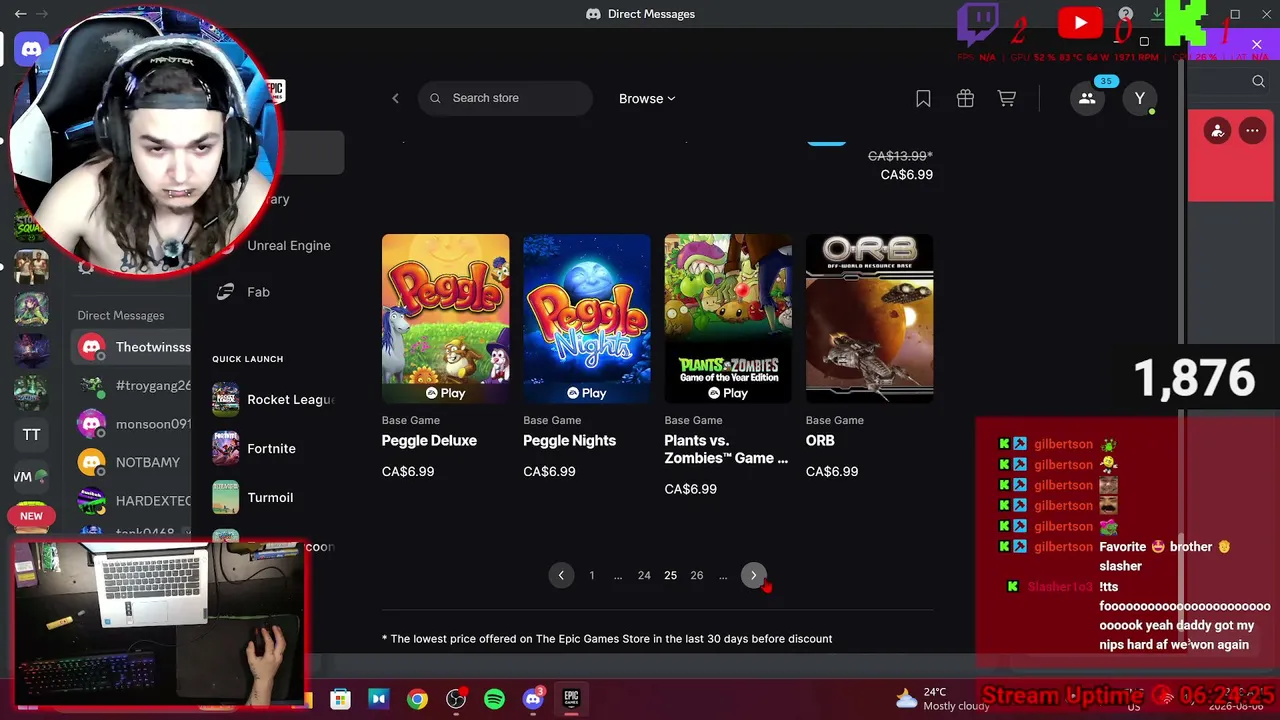Open the weather widget showing 24°C
Screen dimensions: 1280x720
tap(941, 699)
